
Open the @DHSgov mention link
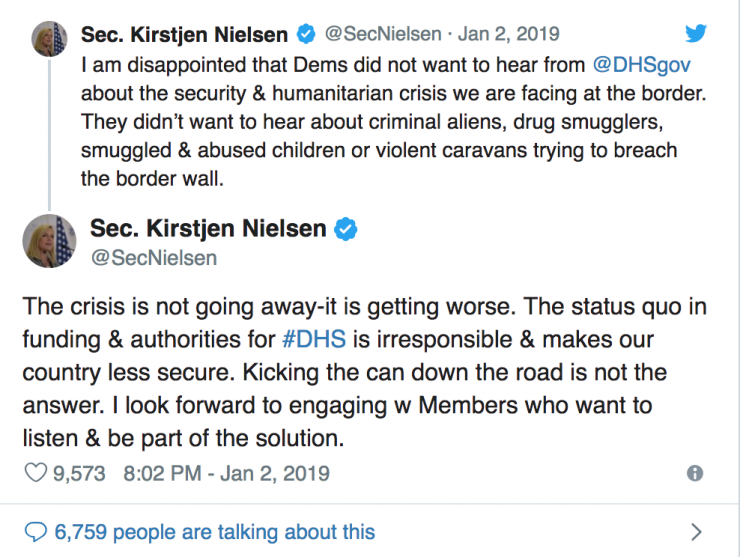[x=641, y=65]
